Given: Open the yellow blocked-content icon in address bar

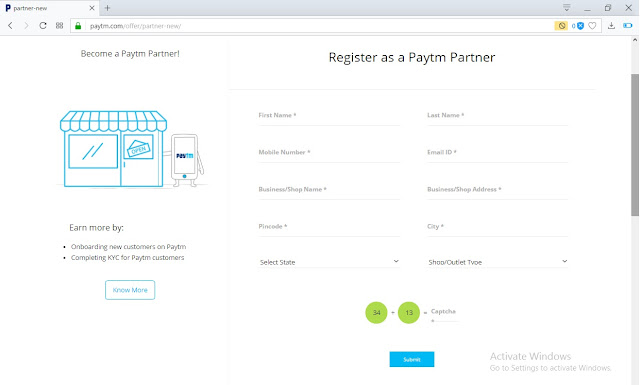Looking at the screenshot, I should click(561, 26).
